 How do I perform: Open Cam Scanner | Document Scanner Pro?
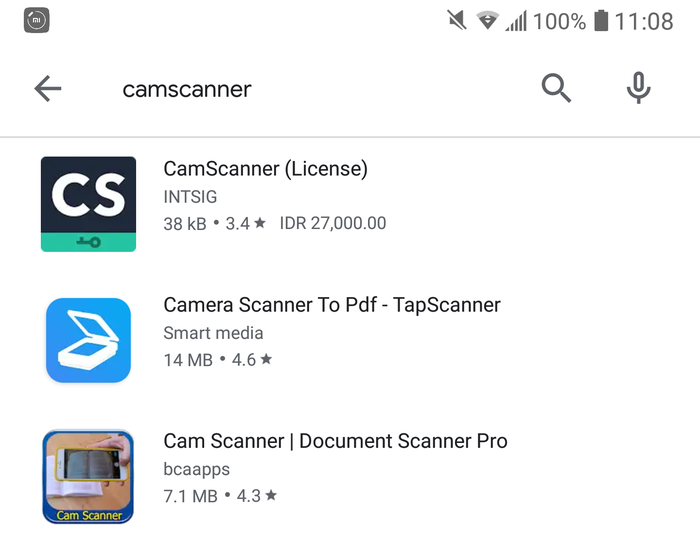tap(335, 441)
